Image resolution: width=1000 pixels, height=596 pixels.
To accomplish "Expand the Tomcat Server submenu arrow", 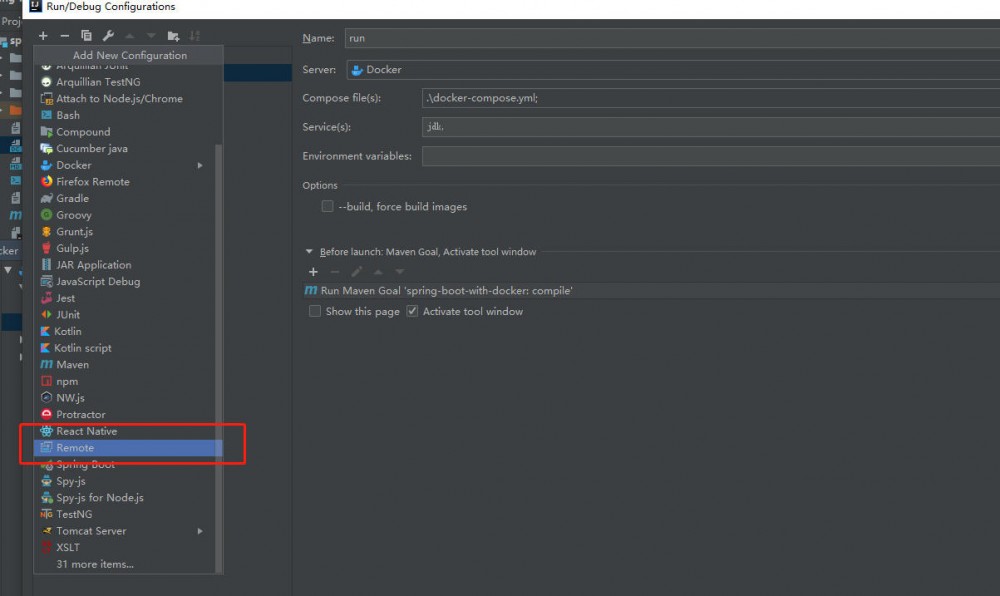I will pyautogui.click(x=200, y=531).
